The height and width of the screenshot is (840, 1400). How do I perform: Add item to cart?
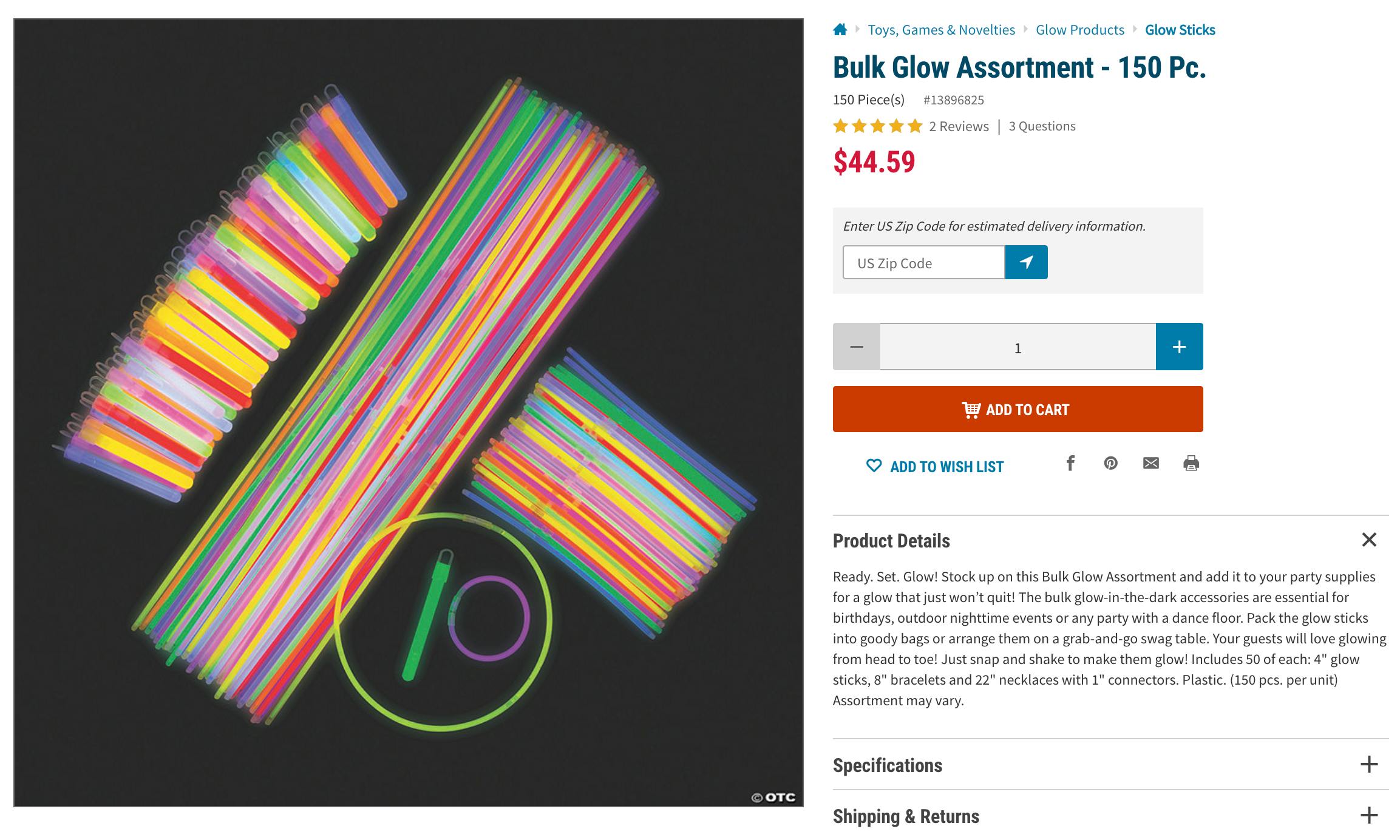point(1018,409)
